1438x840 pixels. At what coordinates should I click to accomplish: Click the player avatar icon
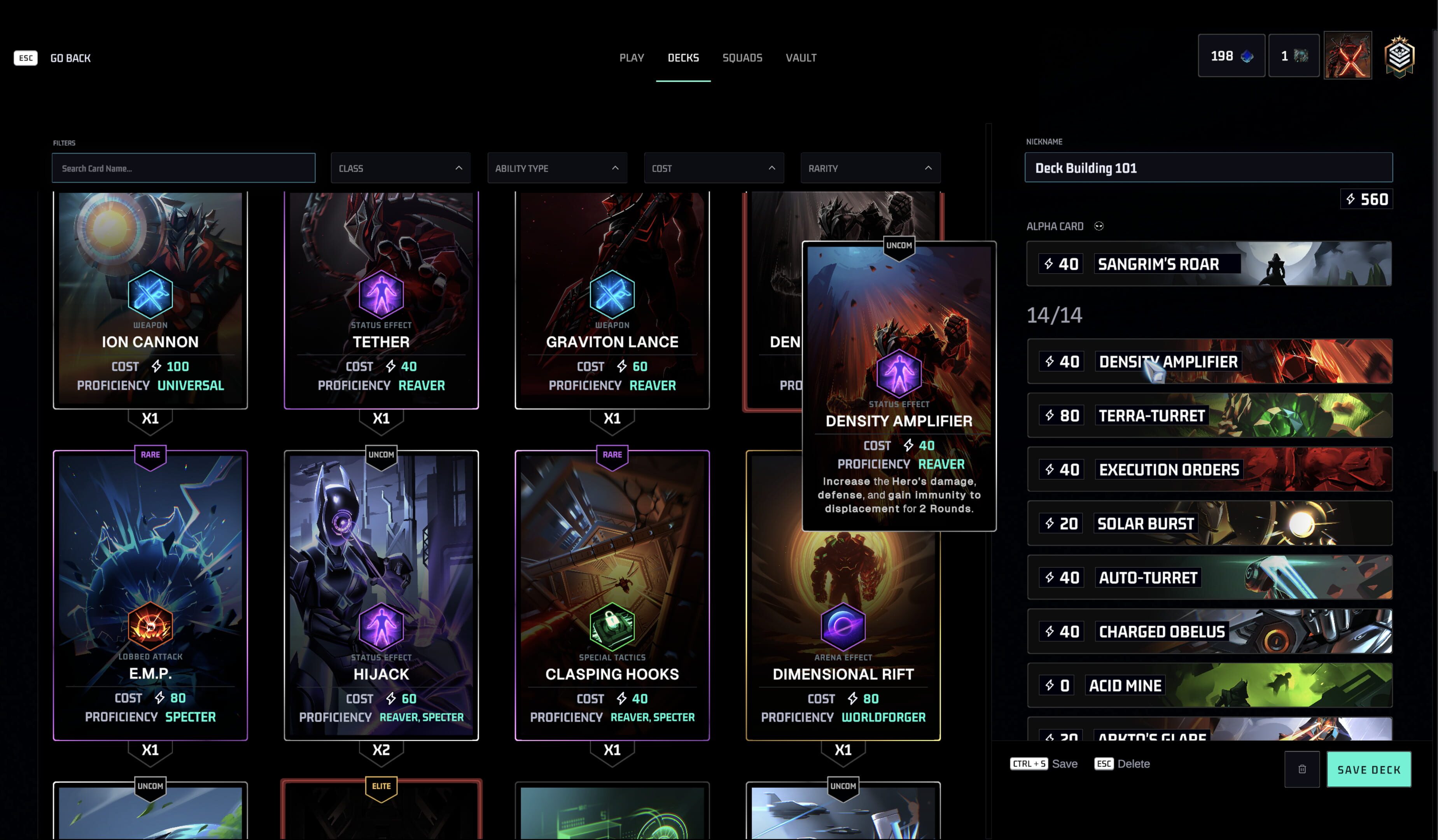pyautogui.click(x=1347, y=55)
